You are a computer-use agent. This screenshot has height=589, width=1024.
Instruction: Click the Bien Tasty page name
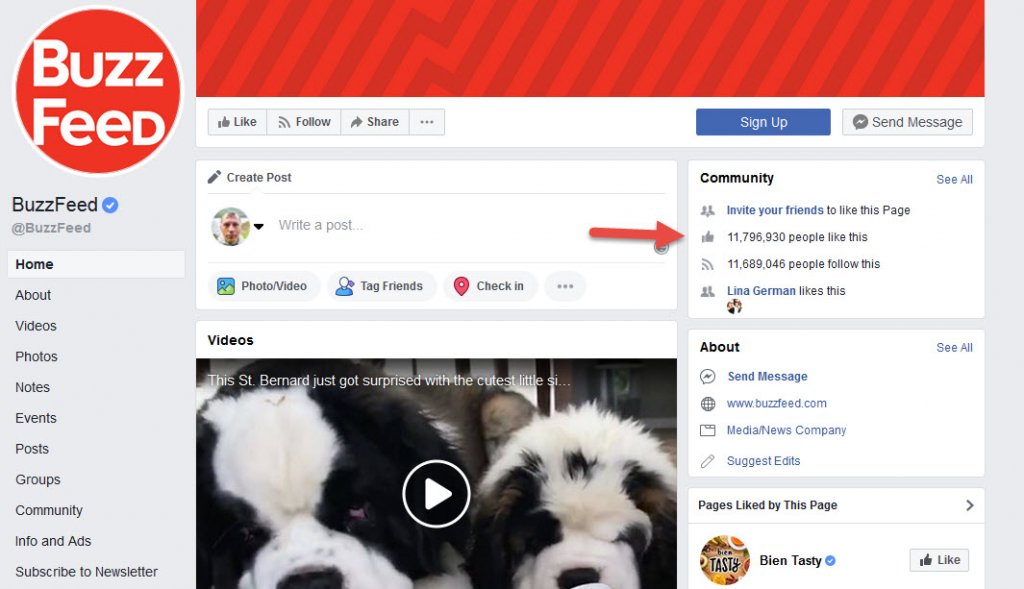pyautogui.click(x=790, y=561)
